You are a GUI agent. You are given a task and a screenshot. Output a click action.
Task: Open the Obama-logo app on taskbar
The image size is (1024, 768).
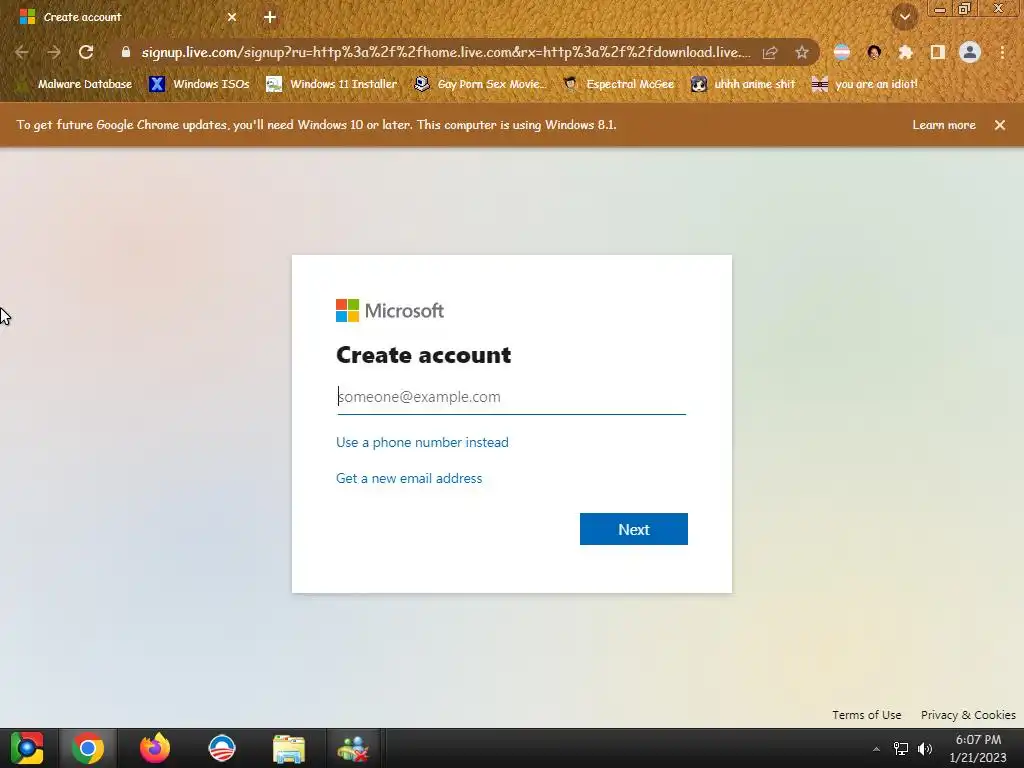pyautogui.click(x=221, y=748)
